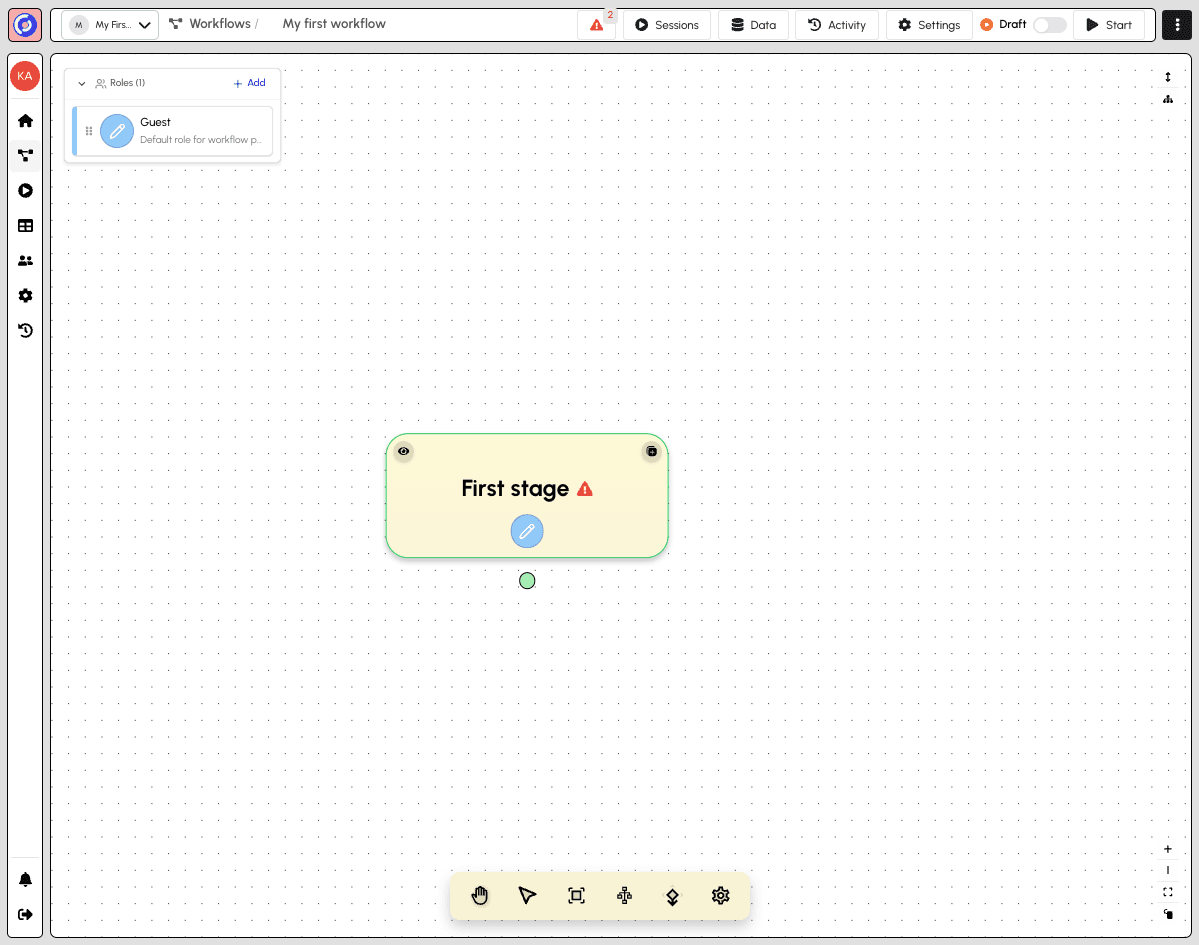Open the KA account avatar menu
Viewport: 1199px width, 945px height.
(25, 75)
